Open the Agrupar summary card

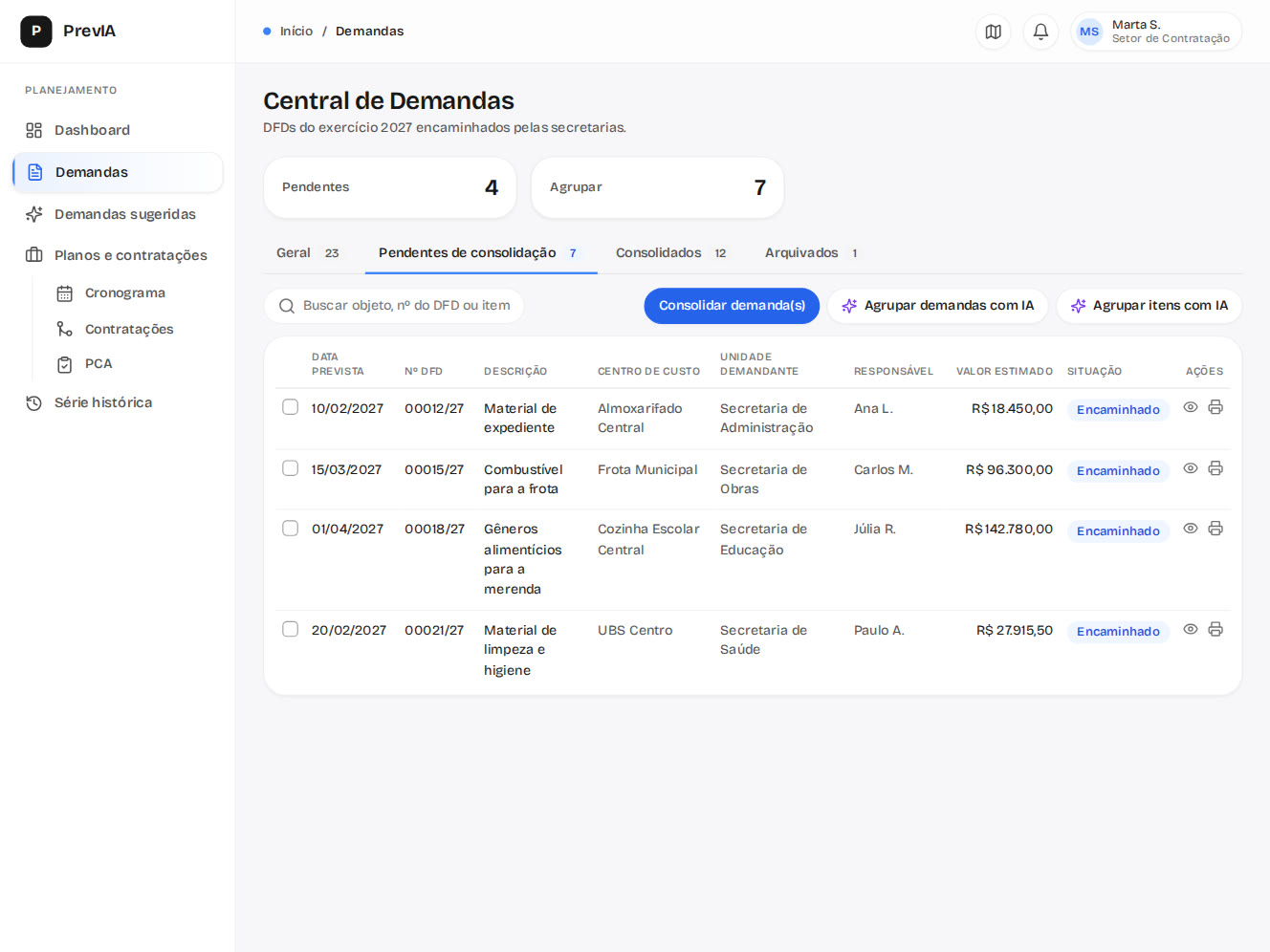tap(658, 187)
